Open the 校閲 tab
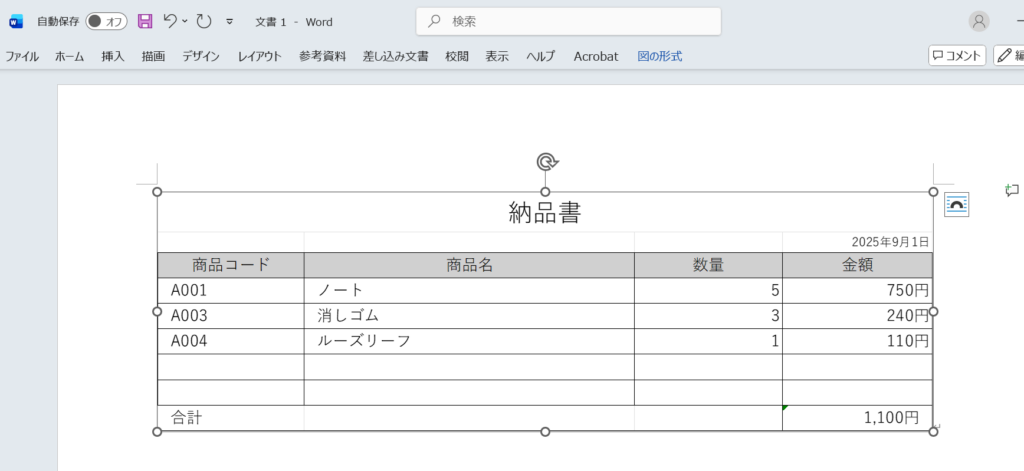 456,56
